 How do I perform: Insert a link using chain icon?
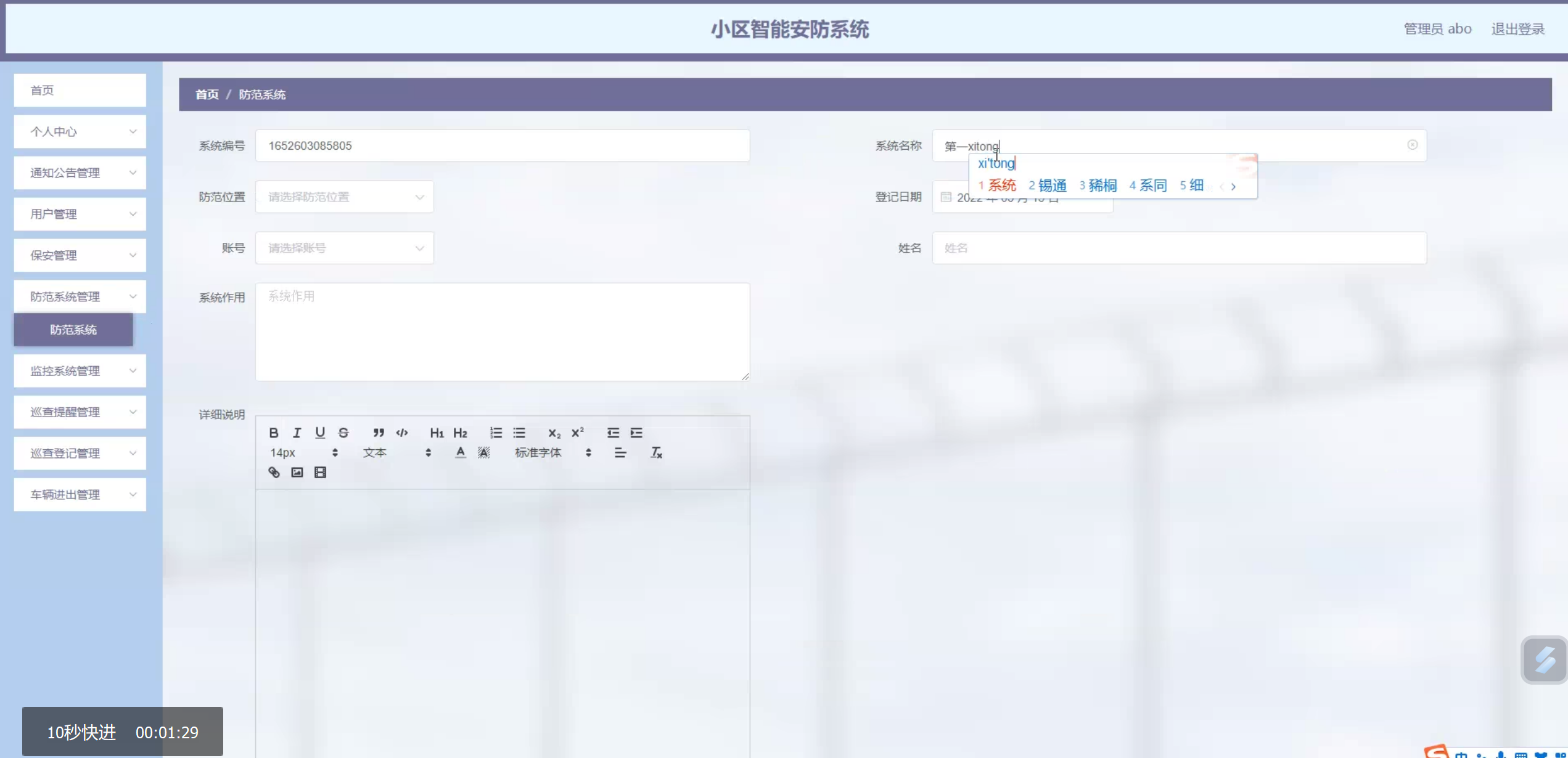click(274, 473)
